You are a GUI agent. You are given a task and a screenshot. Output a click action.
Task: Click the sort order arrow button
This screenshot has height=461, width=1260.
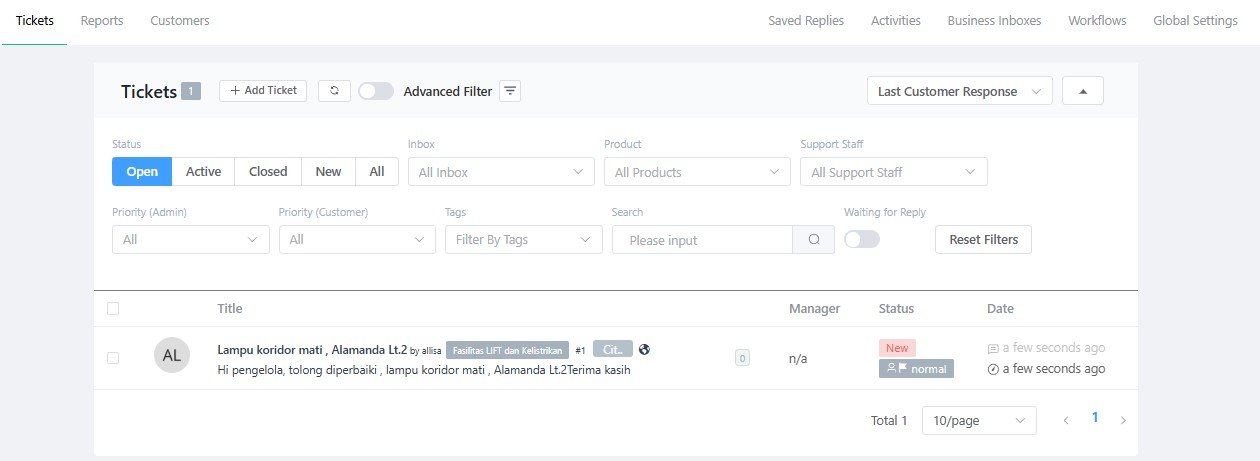(x=1082, y=91)
